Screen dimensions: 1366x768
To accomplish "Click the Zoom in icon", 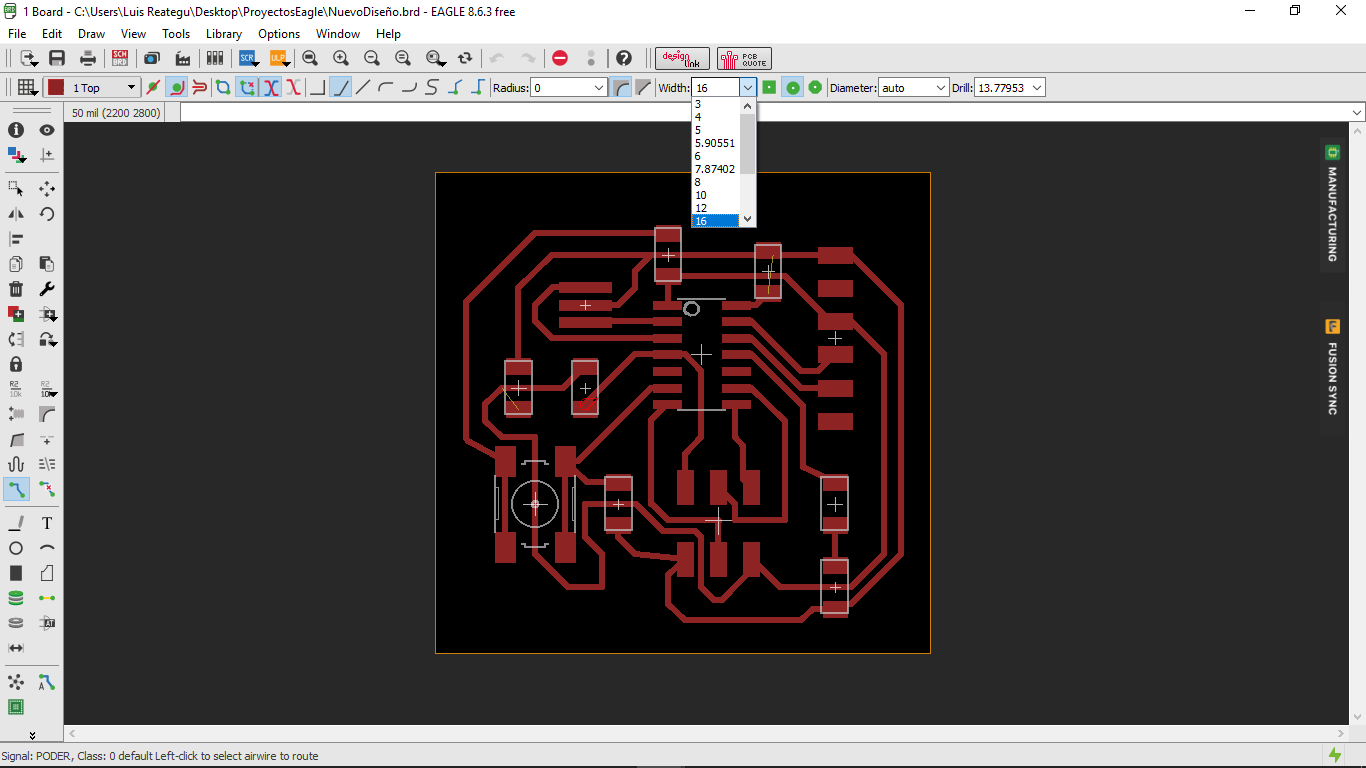I will coord(341,58).
